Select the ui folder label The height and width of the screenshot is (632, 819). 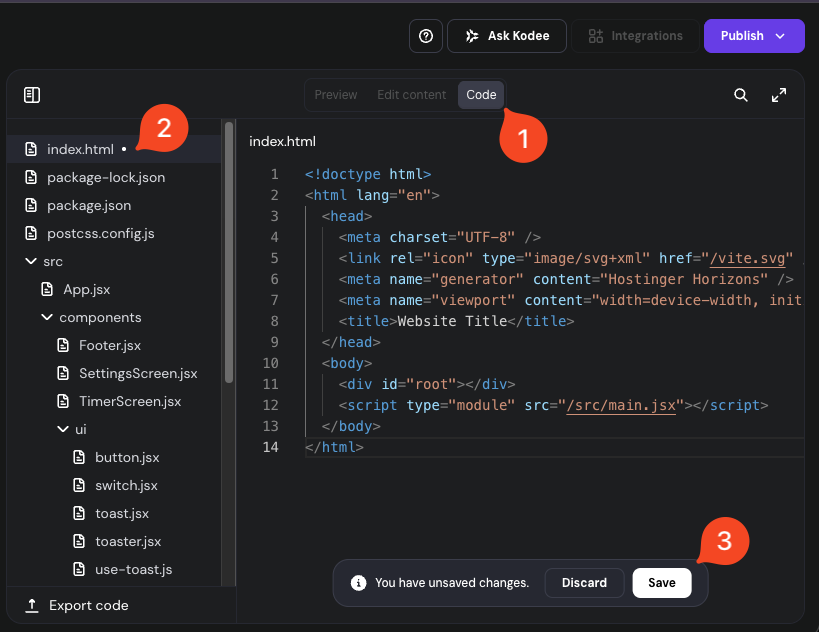click(x=81, y=429)
